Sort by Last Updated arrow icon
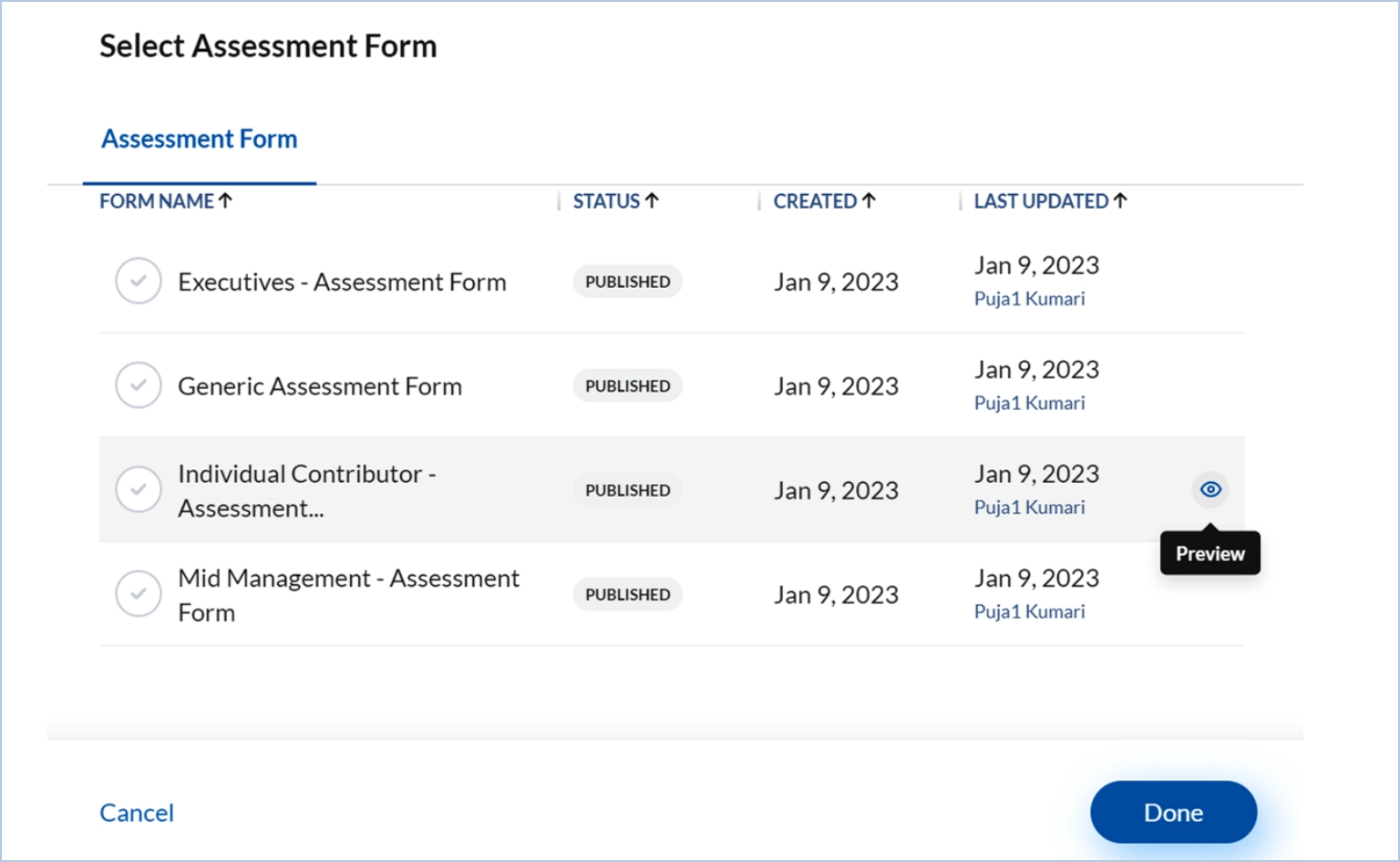The width and height of the screenshot is (1400, 862). pos(1120,200)
